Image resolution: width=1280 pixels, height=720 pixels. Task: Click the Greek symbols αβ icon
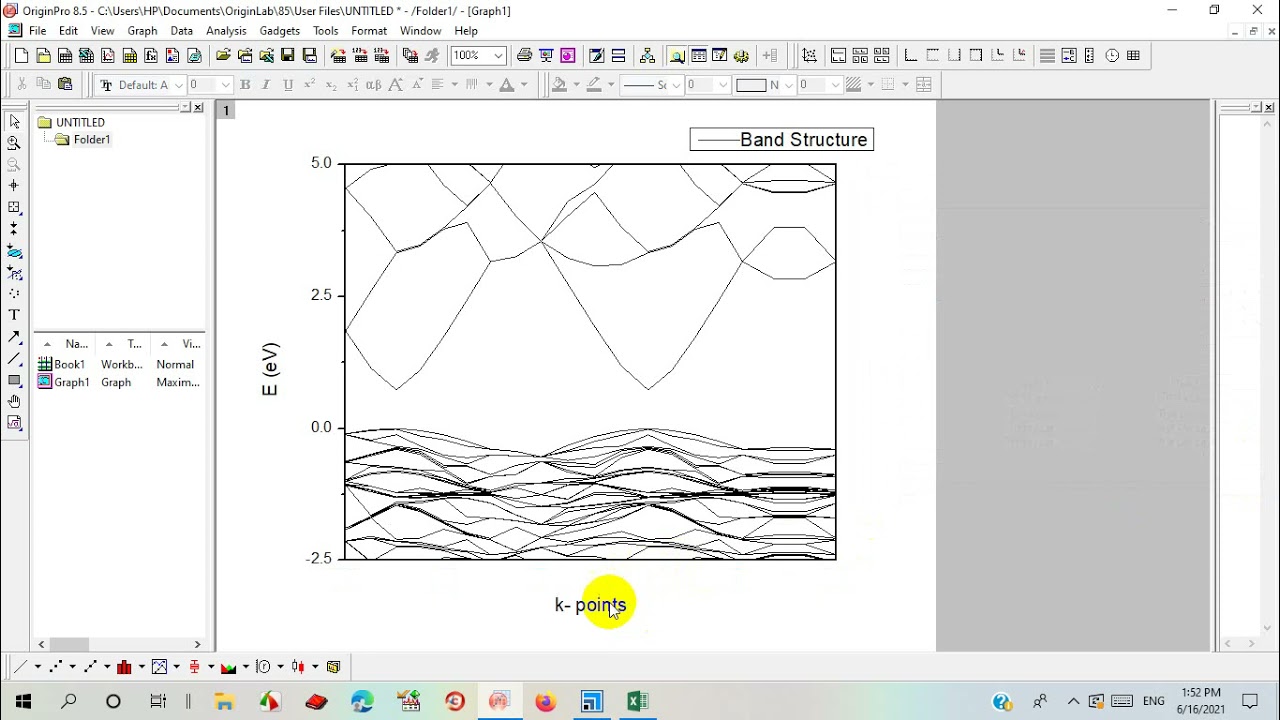[x=373, y=85]
